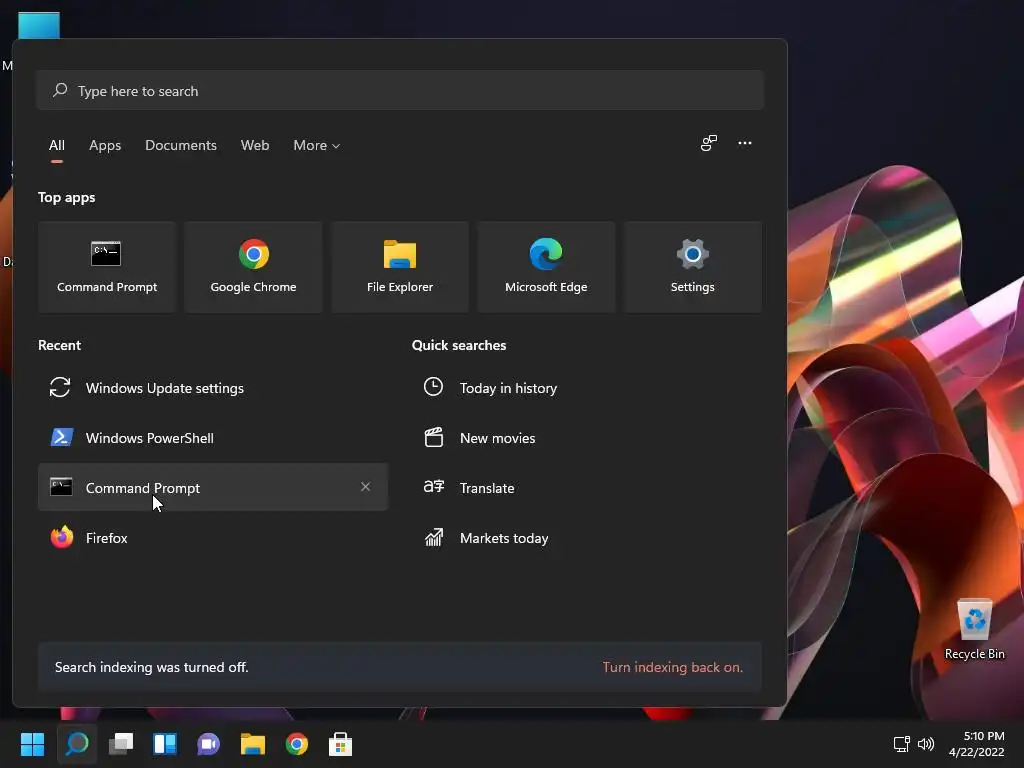The width and height of the screenshot is (1024, 768).
Task: Click the magnifier icon in search box
Action: pos(60,90)
